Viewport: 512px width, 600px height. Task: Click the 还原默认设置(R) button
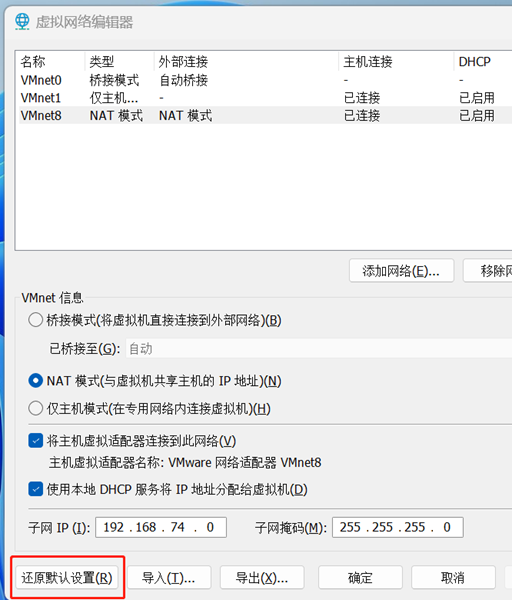click(x=67, y=577)
